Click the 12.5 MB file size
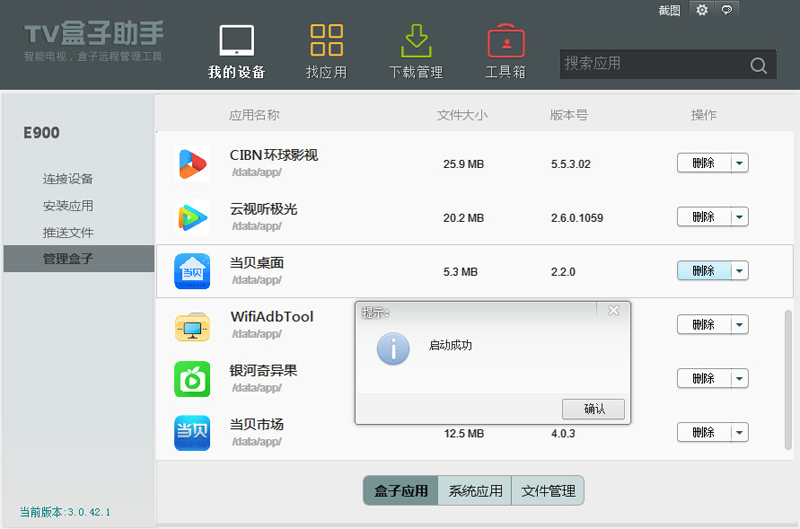 (x=463, y=434)
